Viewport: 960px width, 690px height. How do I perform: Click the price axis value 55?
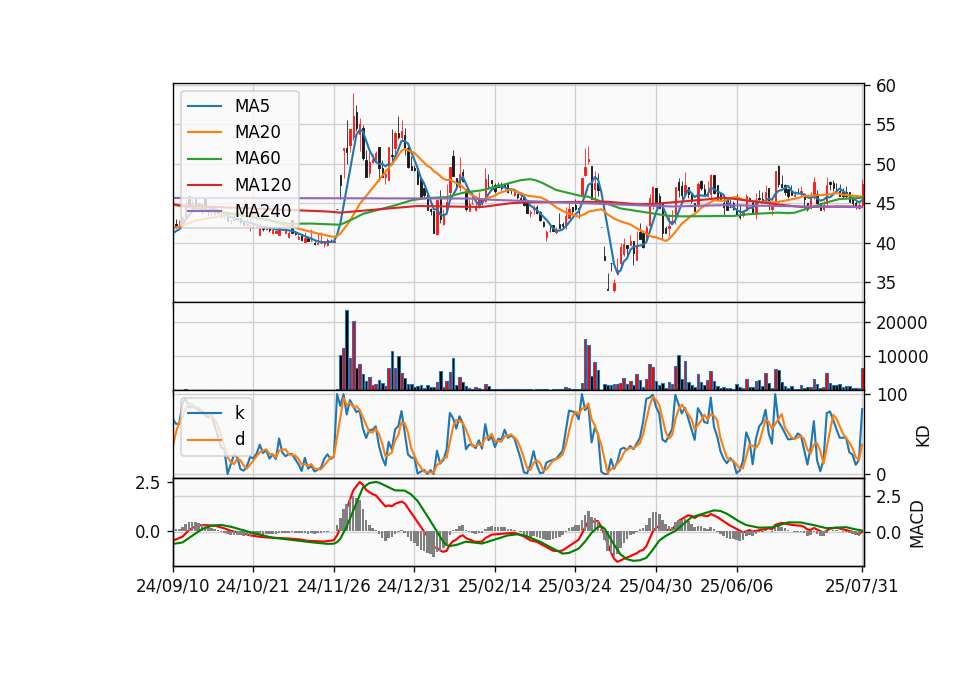point(885,126)
